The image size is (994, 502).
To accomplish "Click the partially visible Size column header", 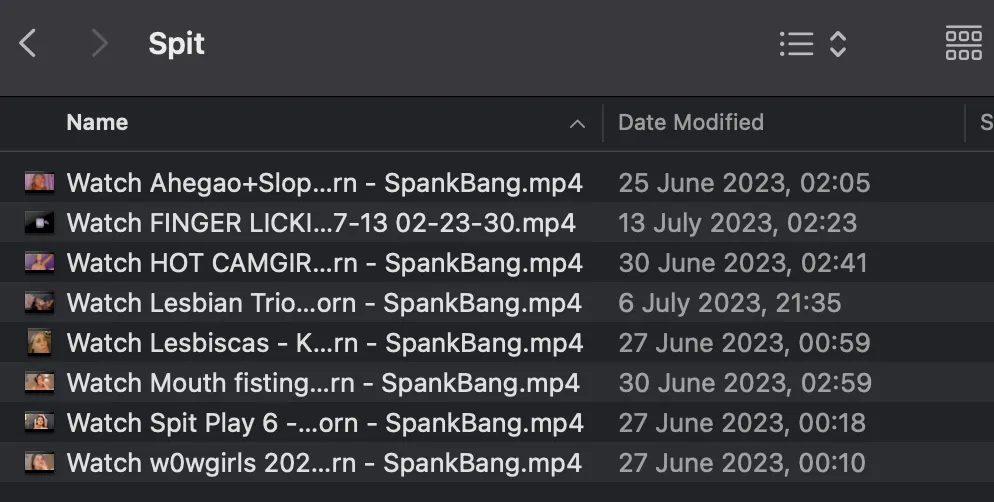I will (x=986, y=122).
